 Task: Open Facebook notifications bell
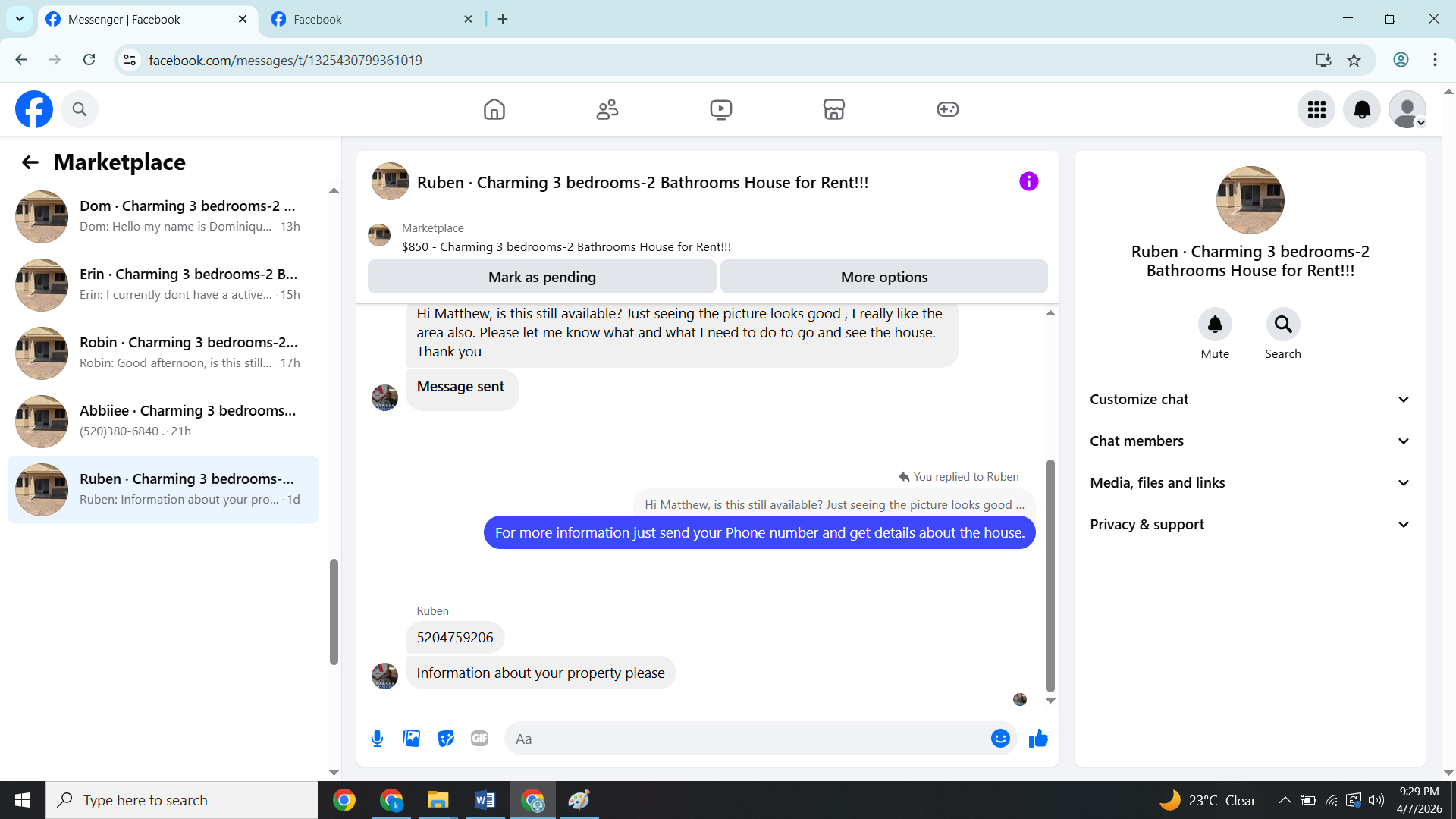pos(1362,109)
